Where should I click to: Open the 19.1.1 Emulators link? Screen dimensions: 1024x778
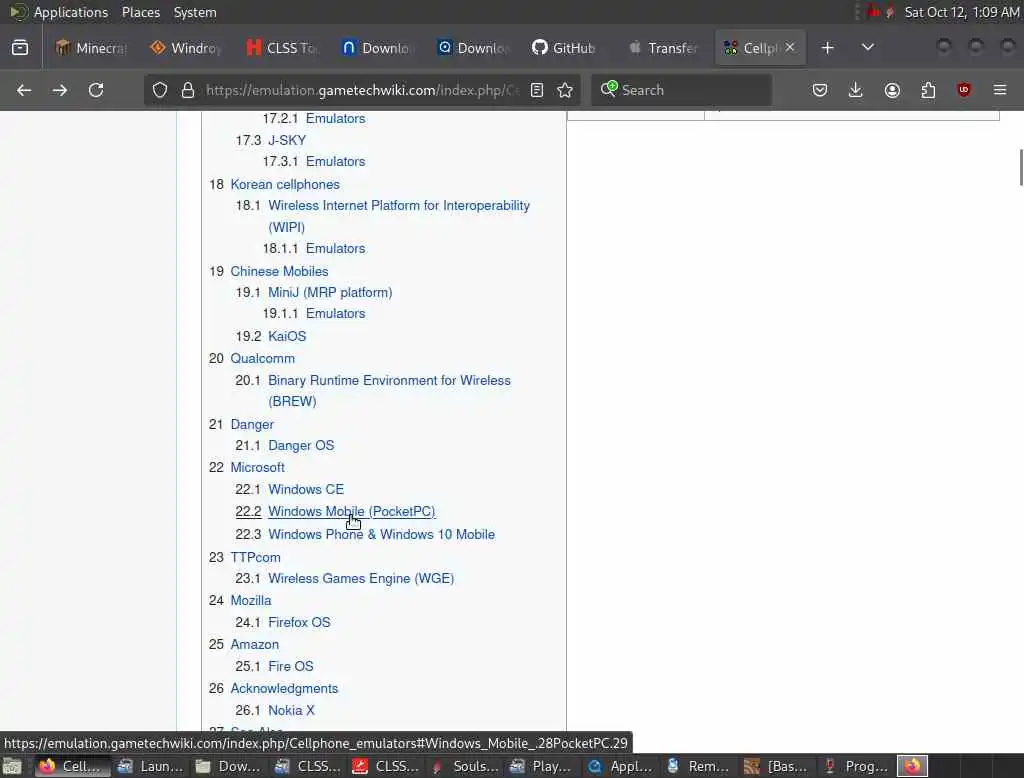[x=336, y=314]
